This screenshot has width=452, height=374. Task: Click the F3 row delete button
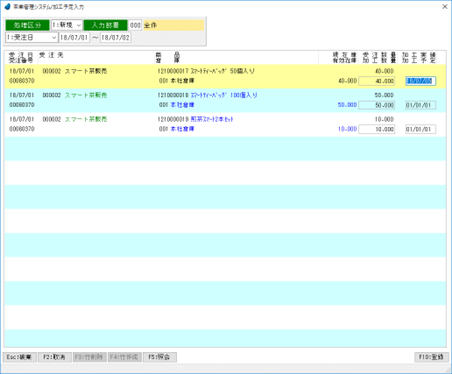coord(89,357)
